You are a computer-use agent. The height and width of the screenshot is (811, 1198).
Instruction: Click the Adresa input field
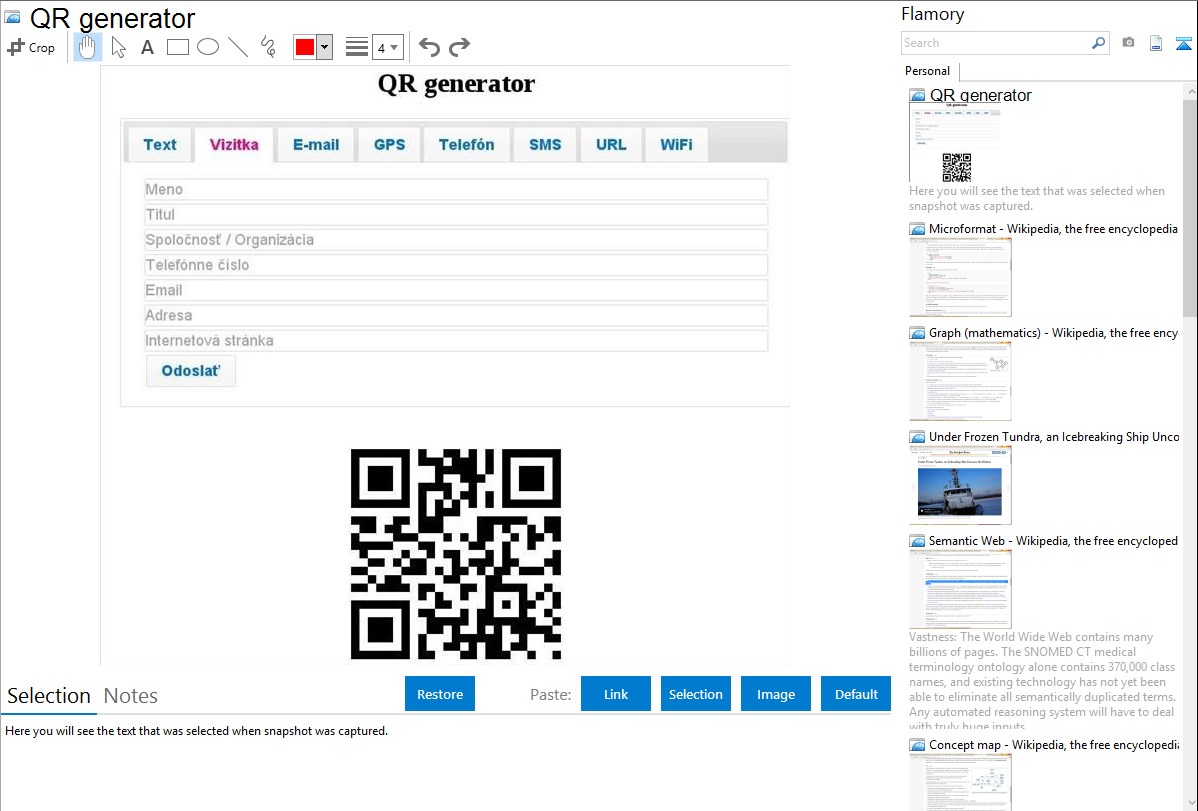coord(456,316)
